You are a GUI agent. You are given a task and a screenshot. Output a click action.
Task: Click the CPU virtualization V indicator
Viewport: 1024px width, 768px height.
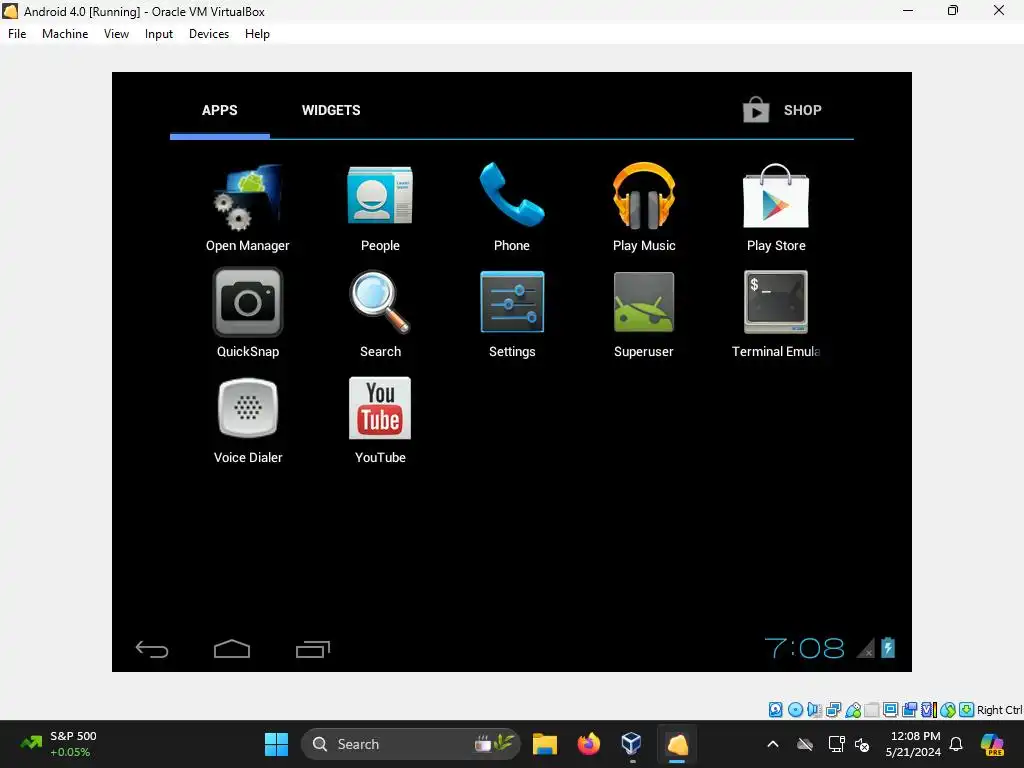929,710
